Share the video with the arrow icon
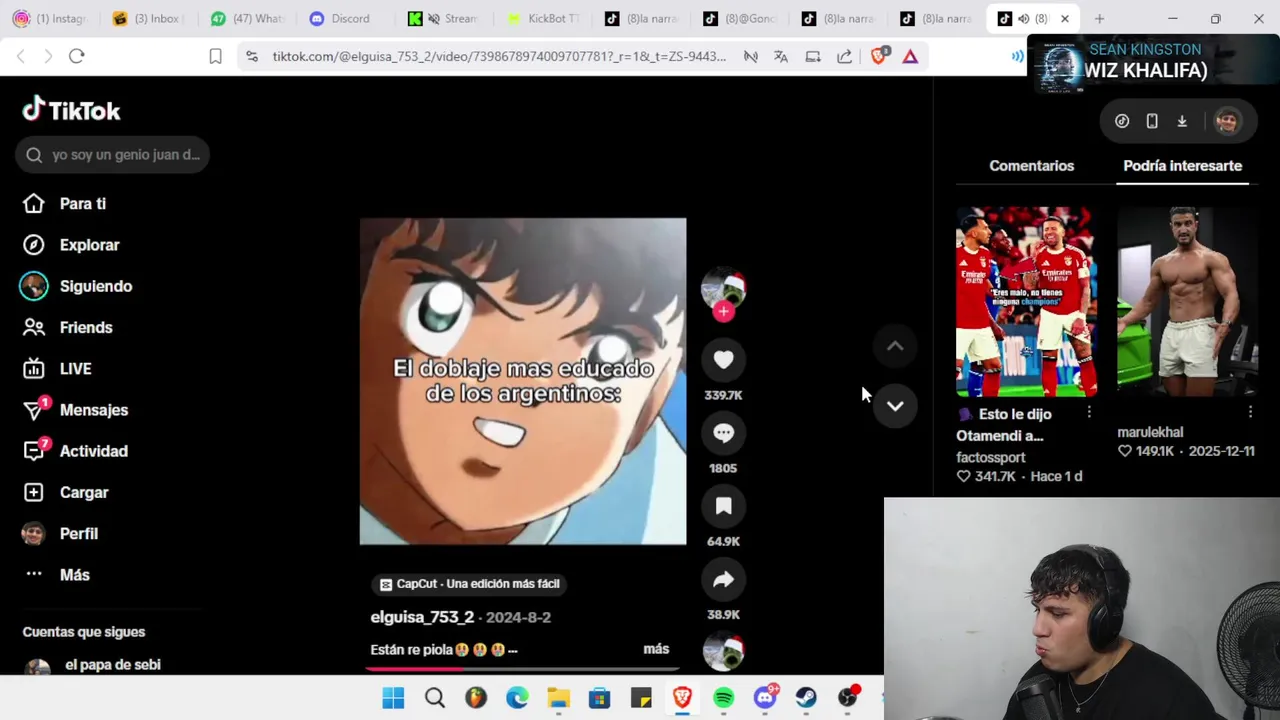The width and height of the screenshot is (1280, 720). (x=723, y=579)
